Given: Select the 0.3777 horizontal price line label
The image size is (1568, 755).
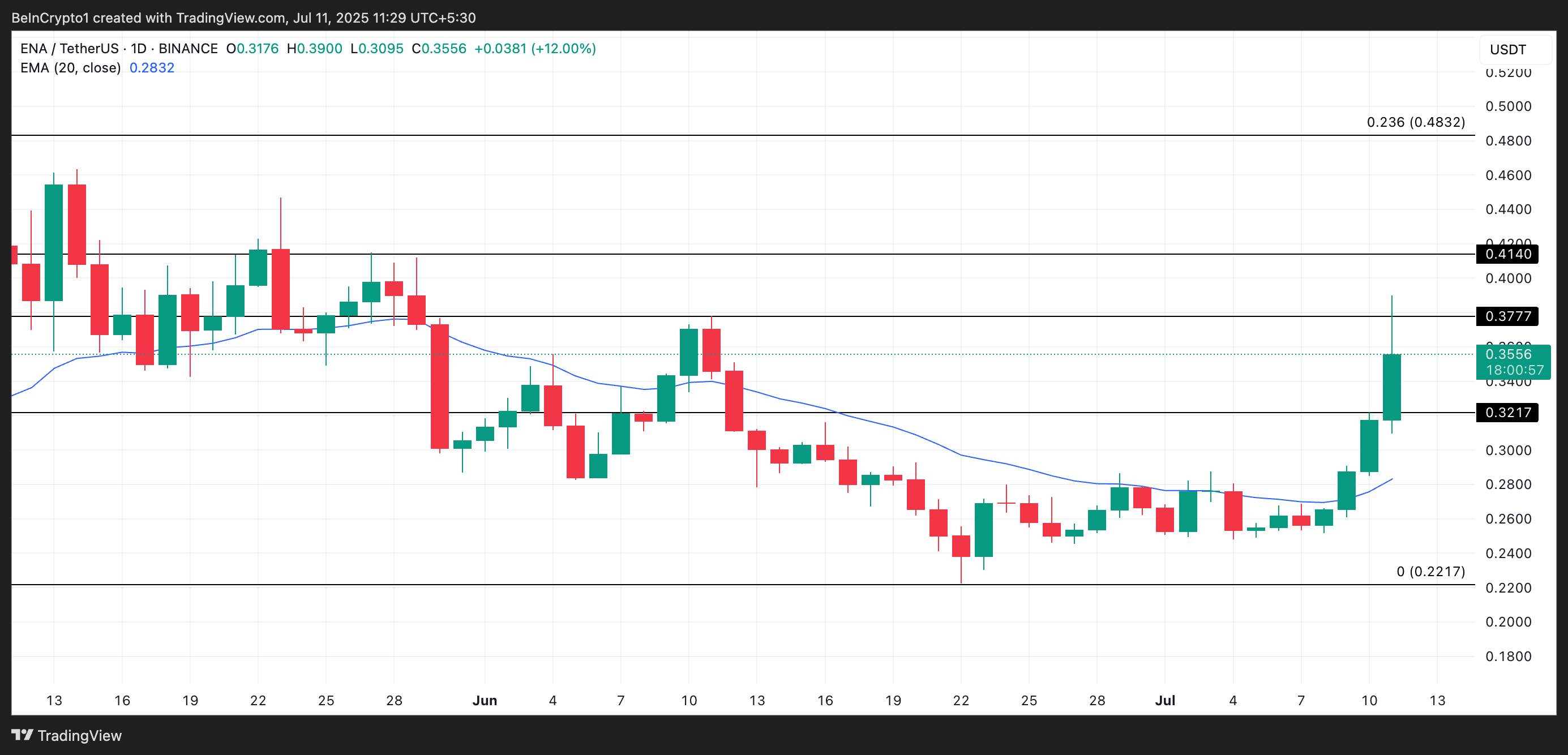Looking at the screenshot, I should [x=1508, y=317].
